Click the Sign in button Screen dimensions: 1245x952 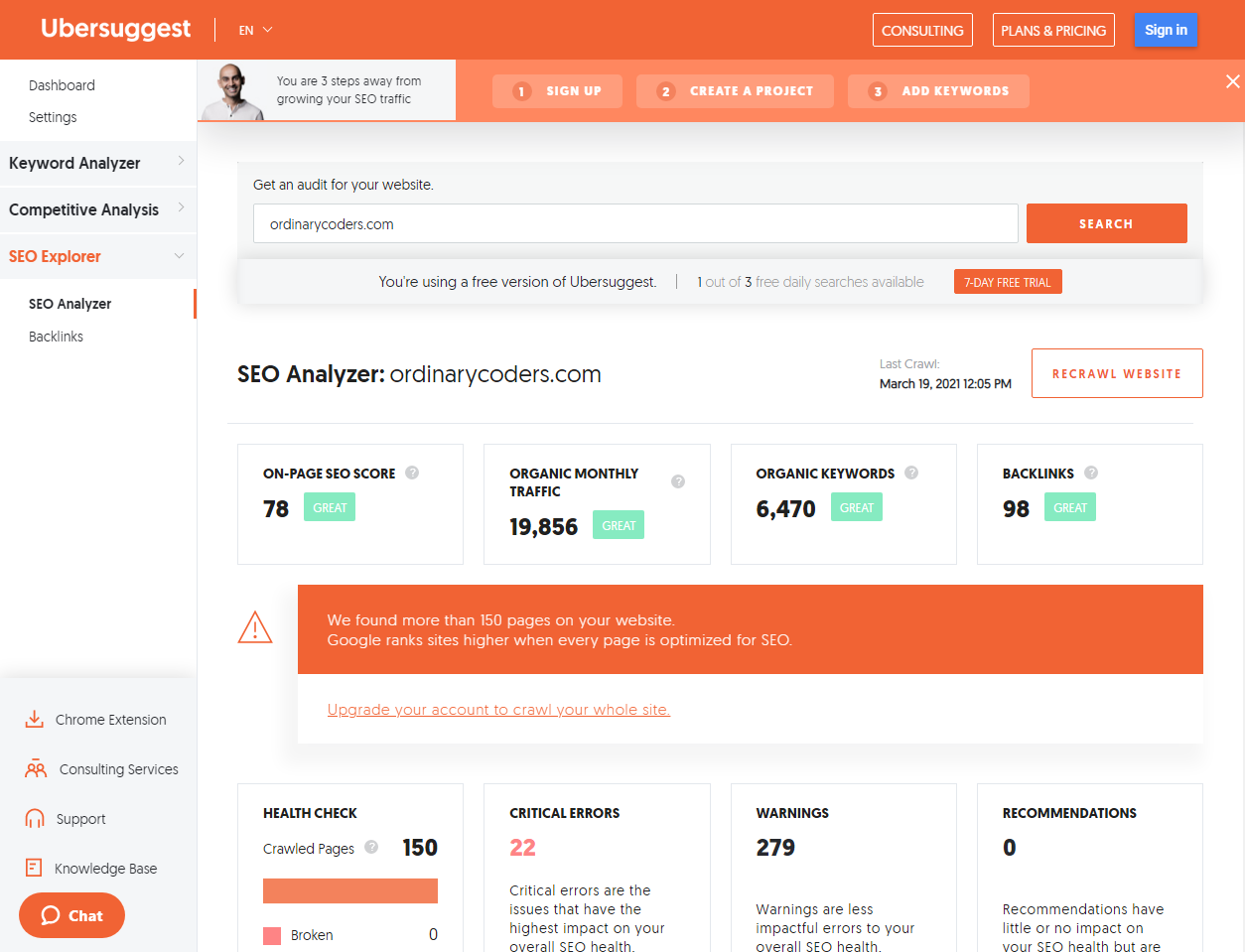point(1166,30)
